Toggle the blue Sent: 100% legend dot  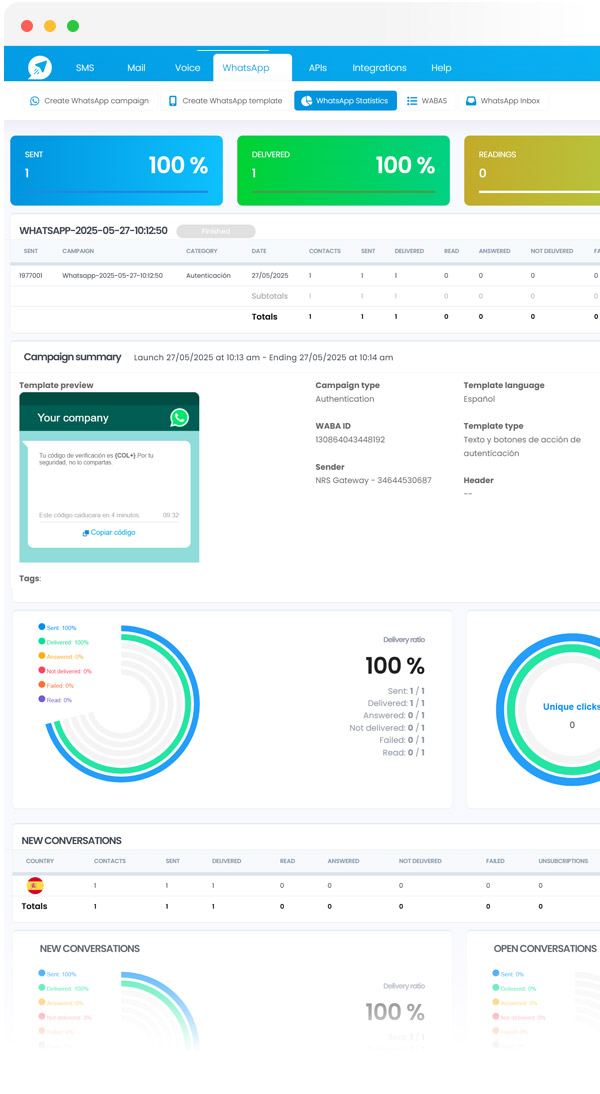(42, 627)
